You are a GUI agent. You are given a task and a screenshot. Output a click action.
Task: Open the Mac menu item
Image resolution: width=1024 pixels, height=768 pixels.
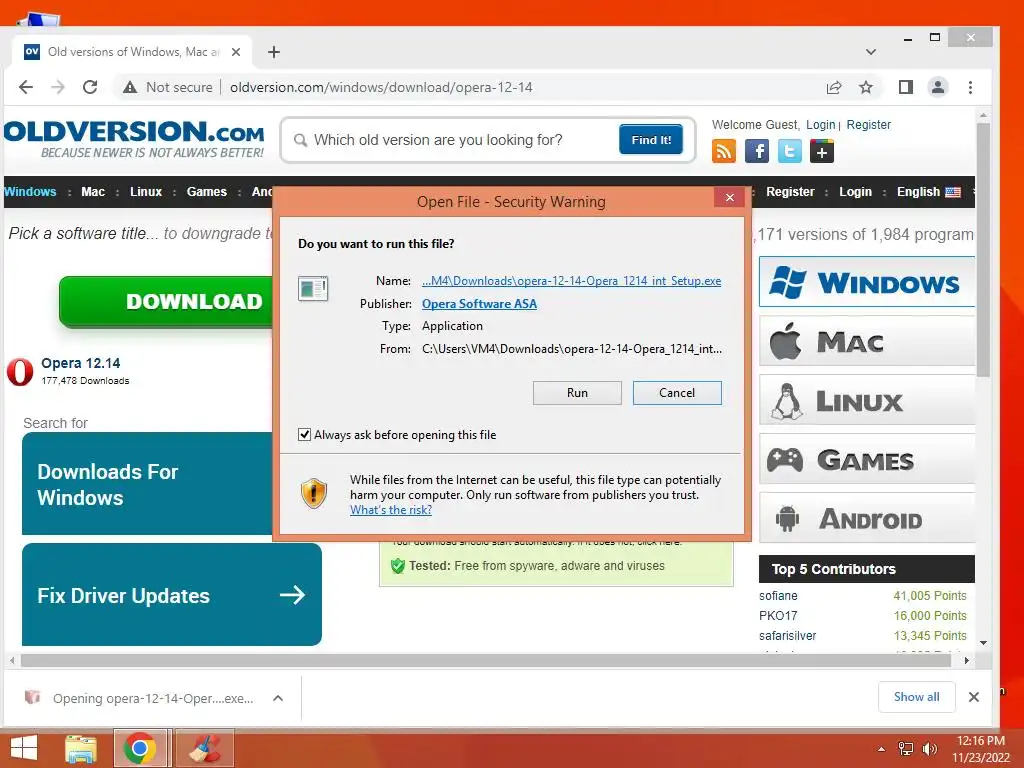click(93, 192)
